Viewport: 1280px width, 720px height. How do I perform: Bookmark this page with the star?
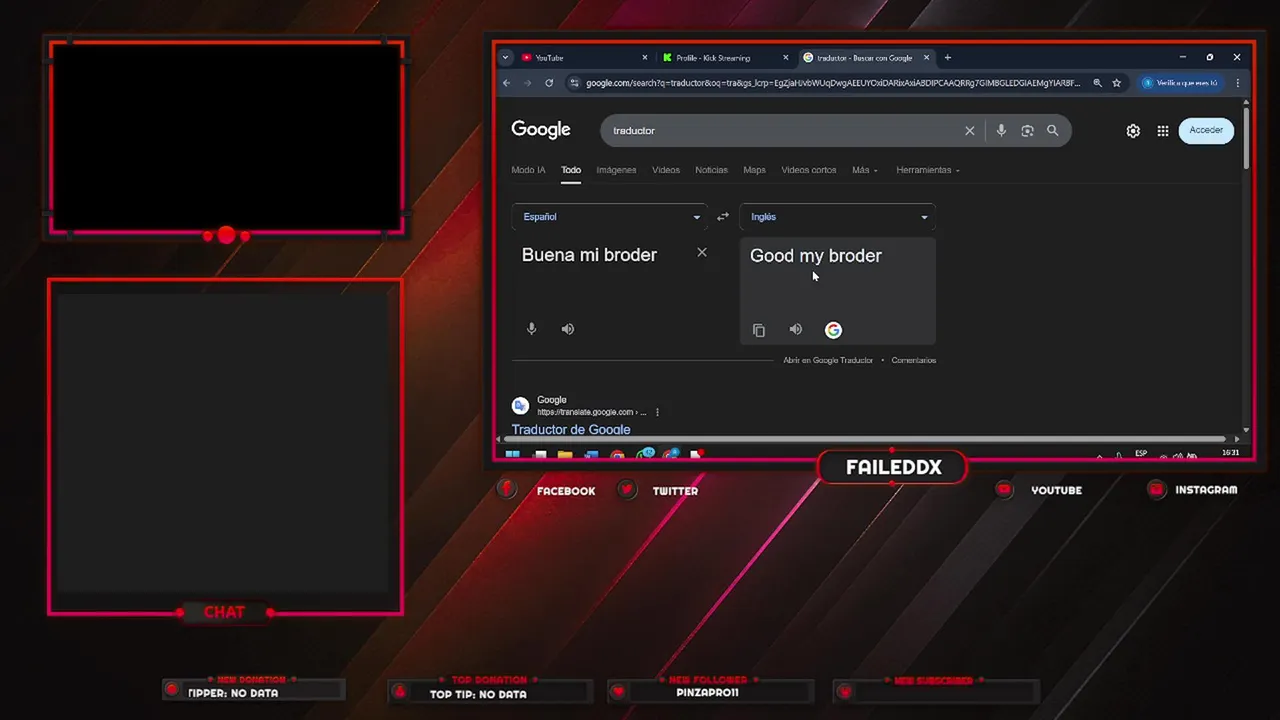1116,83
